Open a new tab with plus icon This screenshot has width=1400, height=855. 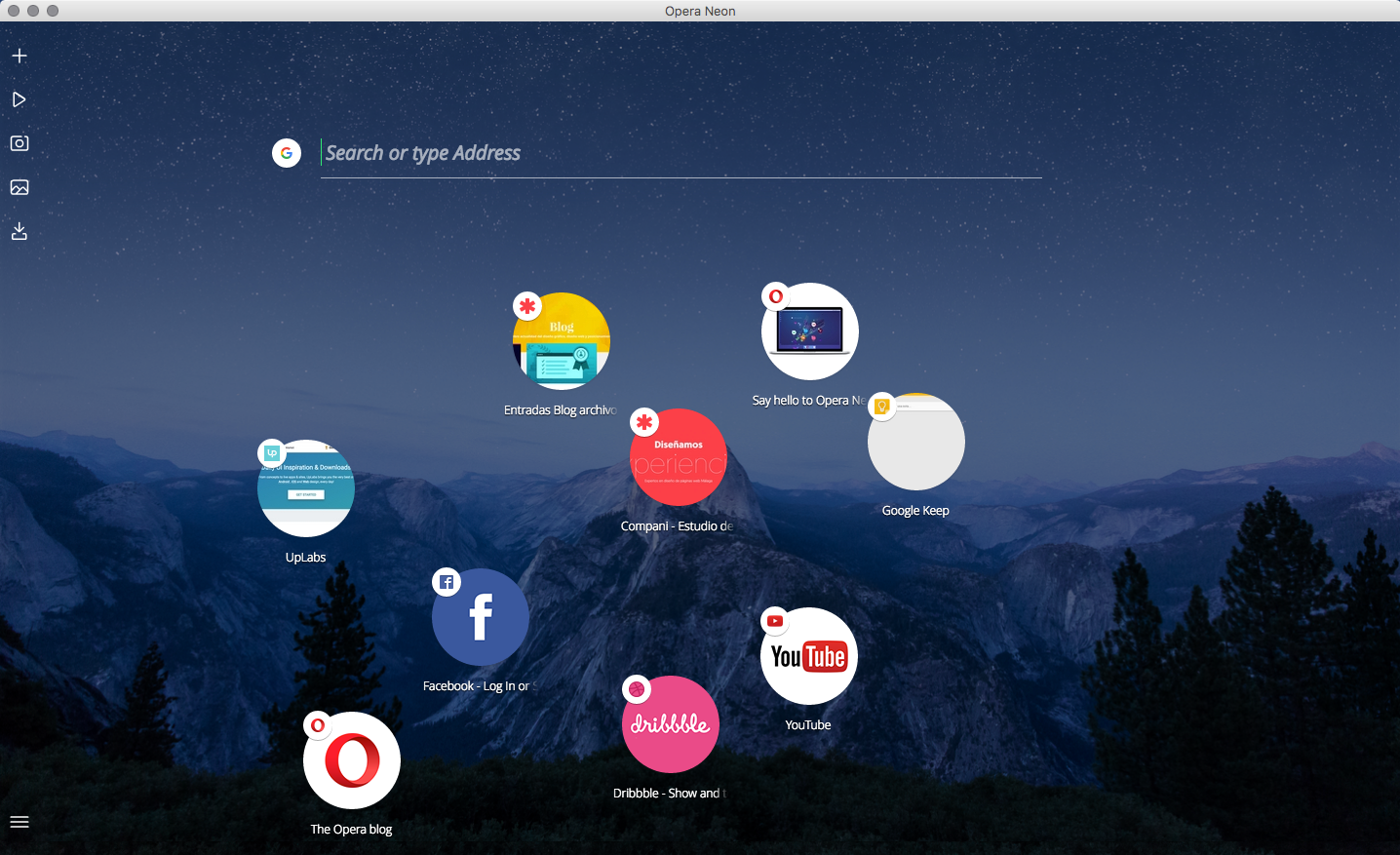point(19,56)
